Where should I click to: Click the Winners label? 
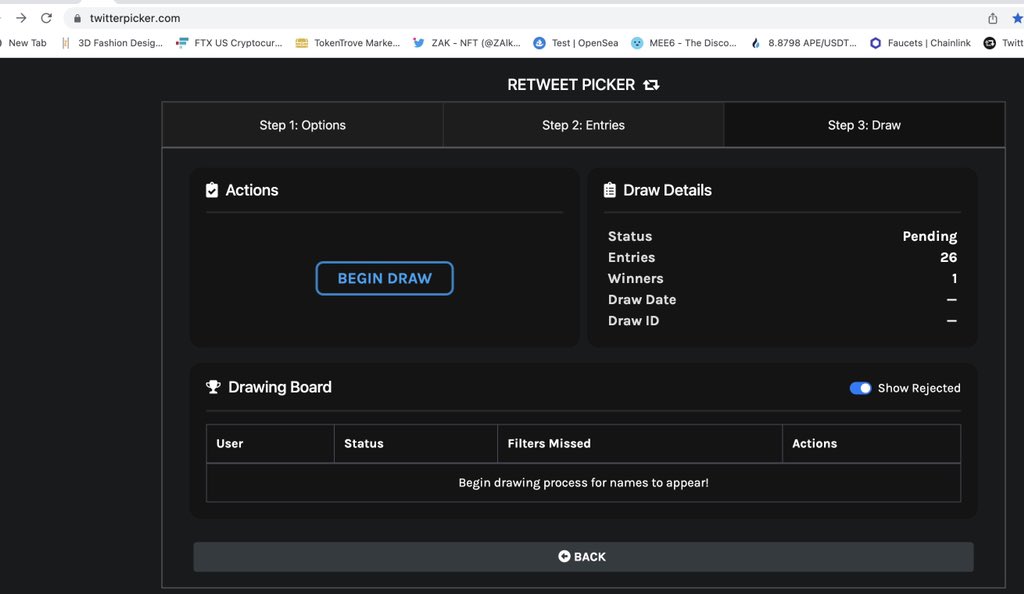pos(635,278)
